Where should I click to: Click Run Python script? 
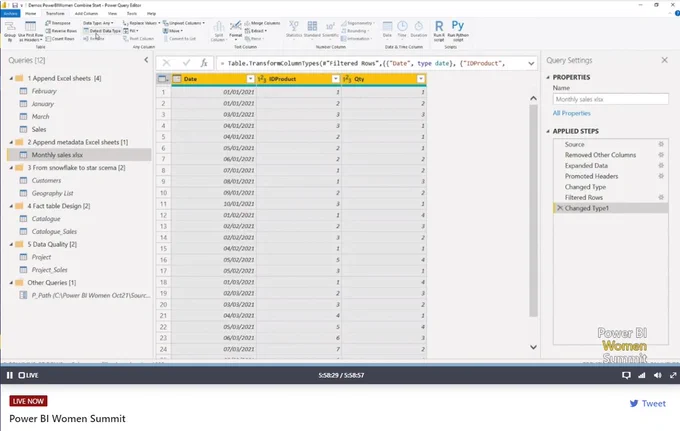click(x=458, y=31)
